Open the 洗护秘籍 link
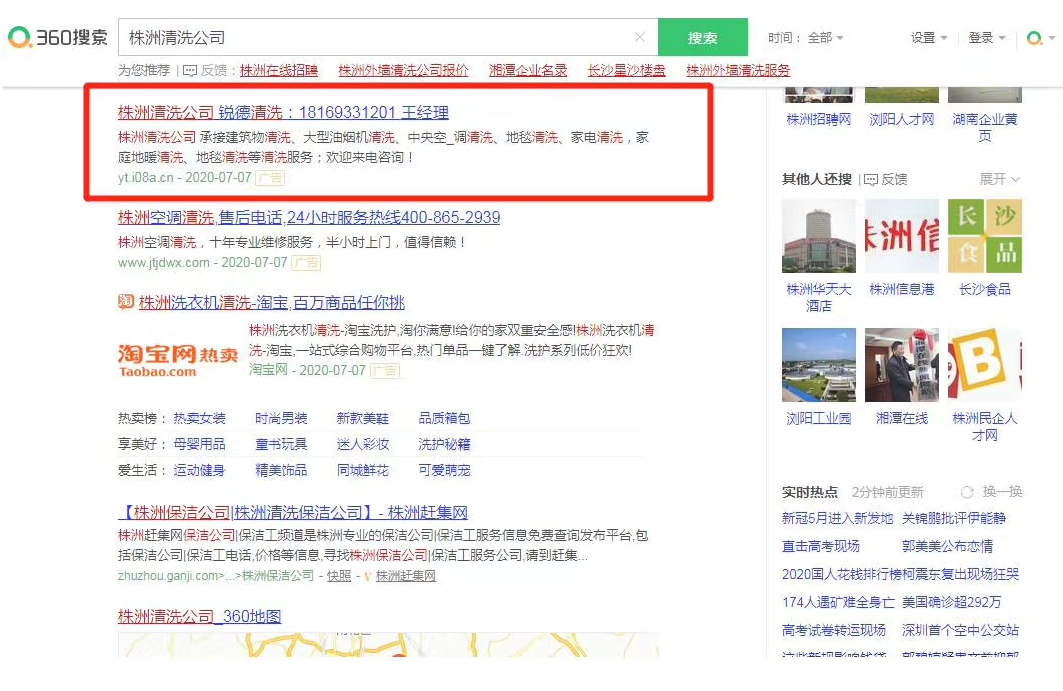The image size is (1063, 691). click(x=445, y=444)
